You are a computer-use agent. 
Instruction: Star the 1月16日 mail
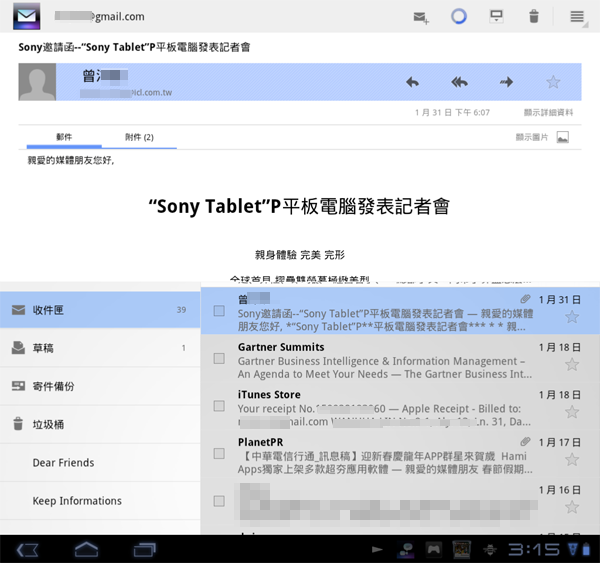[572, 508]
